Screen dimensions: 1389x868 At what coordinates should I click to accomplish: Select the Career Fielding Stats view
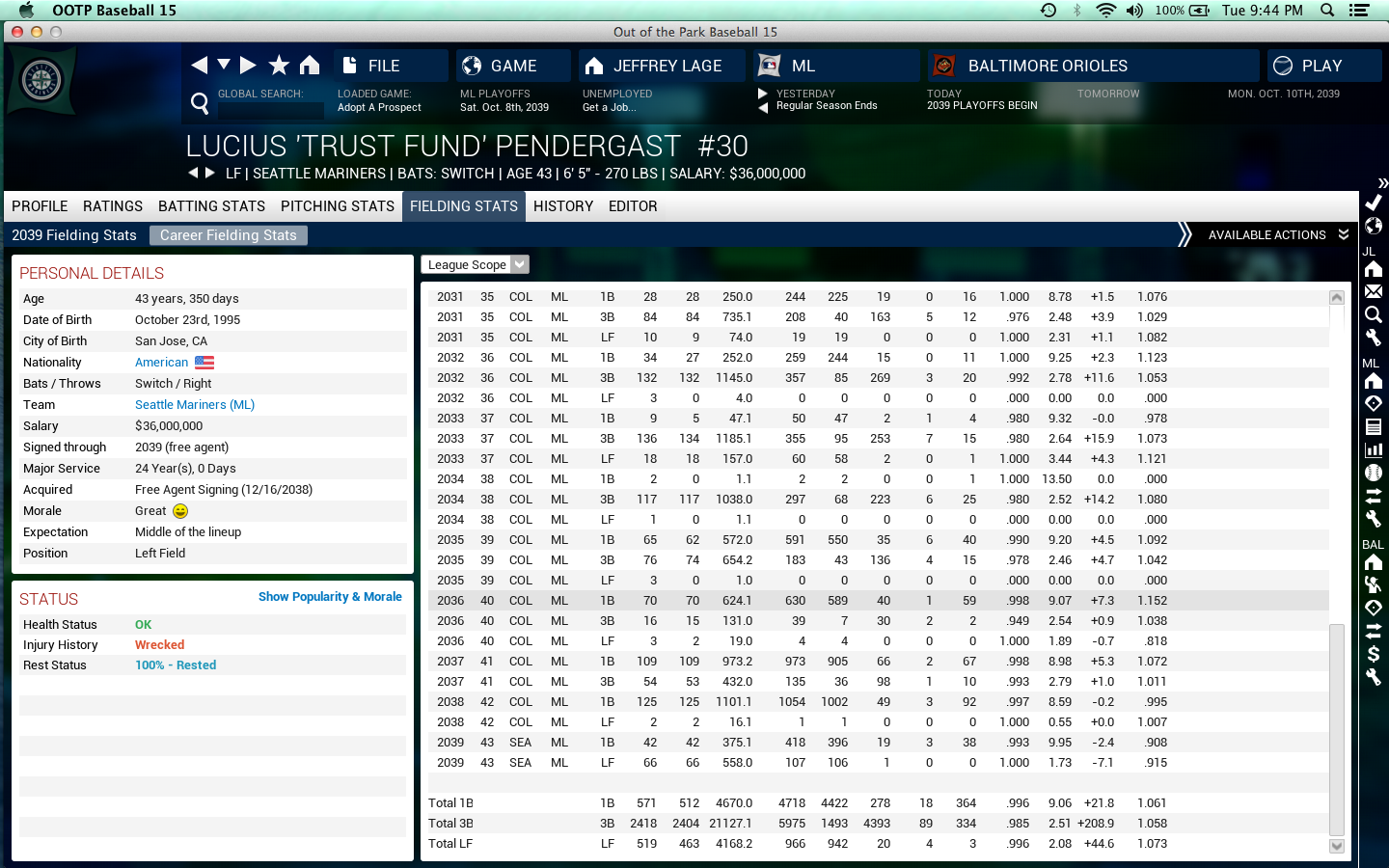[x=229, y=235]
